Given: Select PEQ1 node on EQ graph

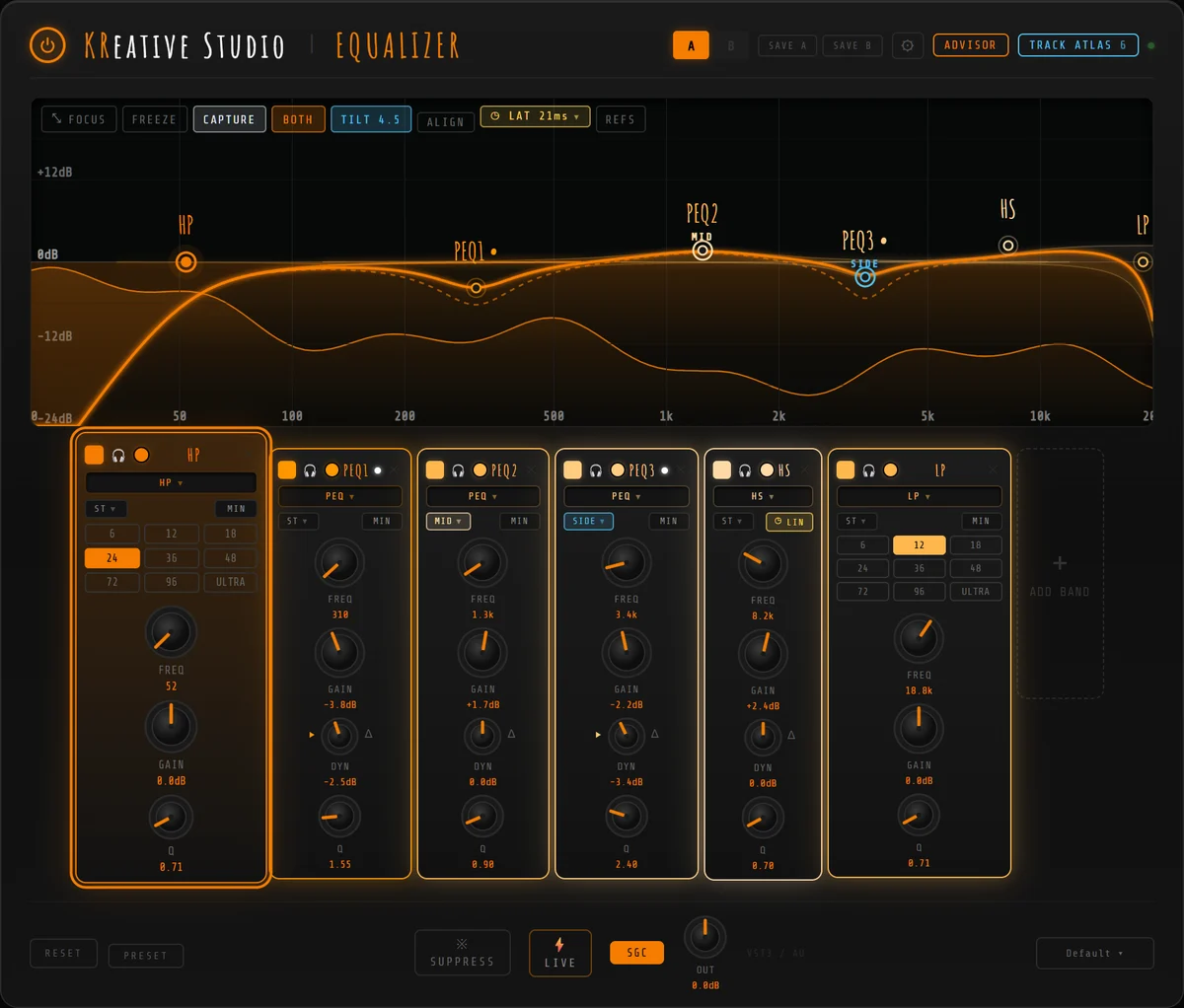Looking at the screenshot, I should coord(476,288).
